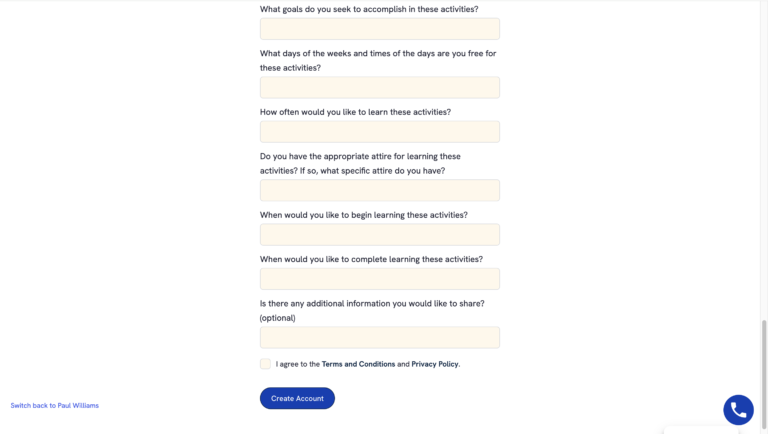
Task: Focus the goals to accomplish input field
Action: point(380,29)
